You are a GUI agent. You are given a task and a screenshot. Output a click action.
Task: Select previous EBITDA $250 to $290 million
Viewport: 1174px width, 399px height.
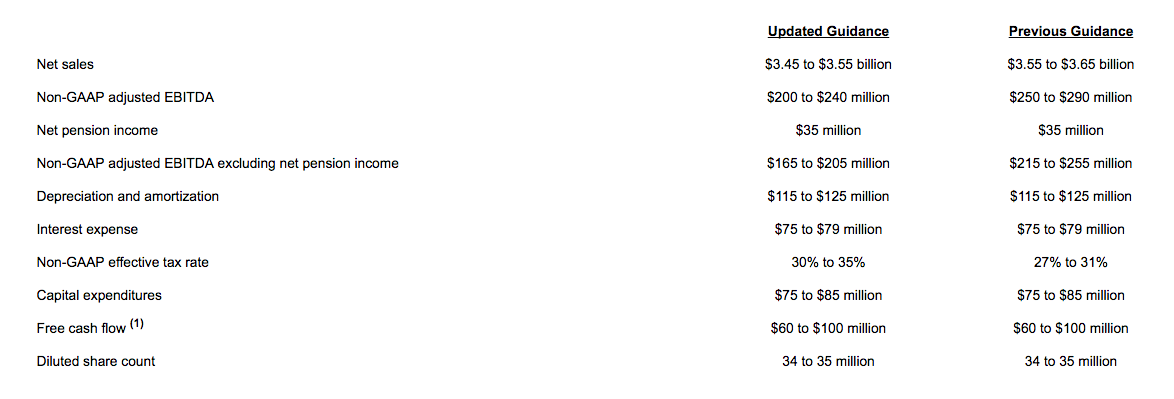pyautogui.click(x=1071, y=97)
